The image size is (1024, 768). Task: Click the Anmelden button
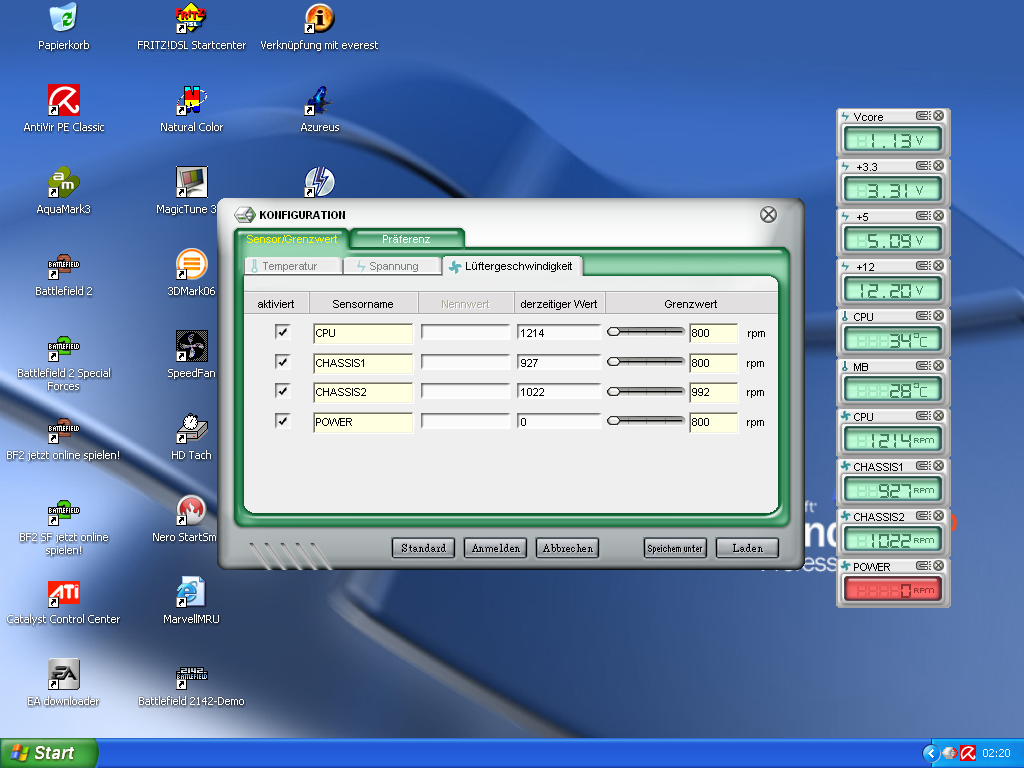coord(496,548)
